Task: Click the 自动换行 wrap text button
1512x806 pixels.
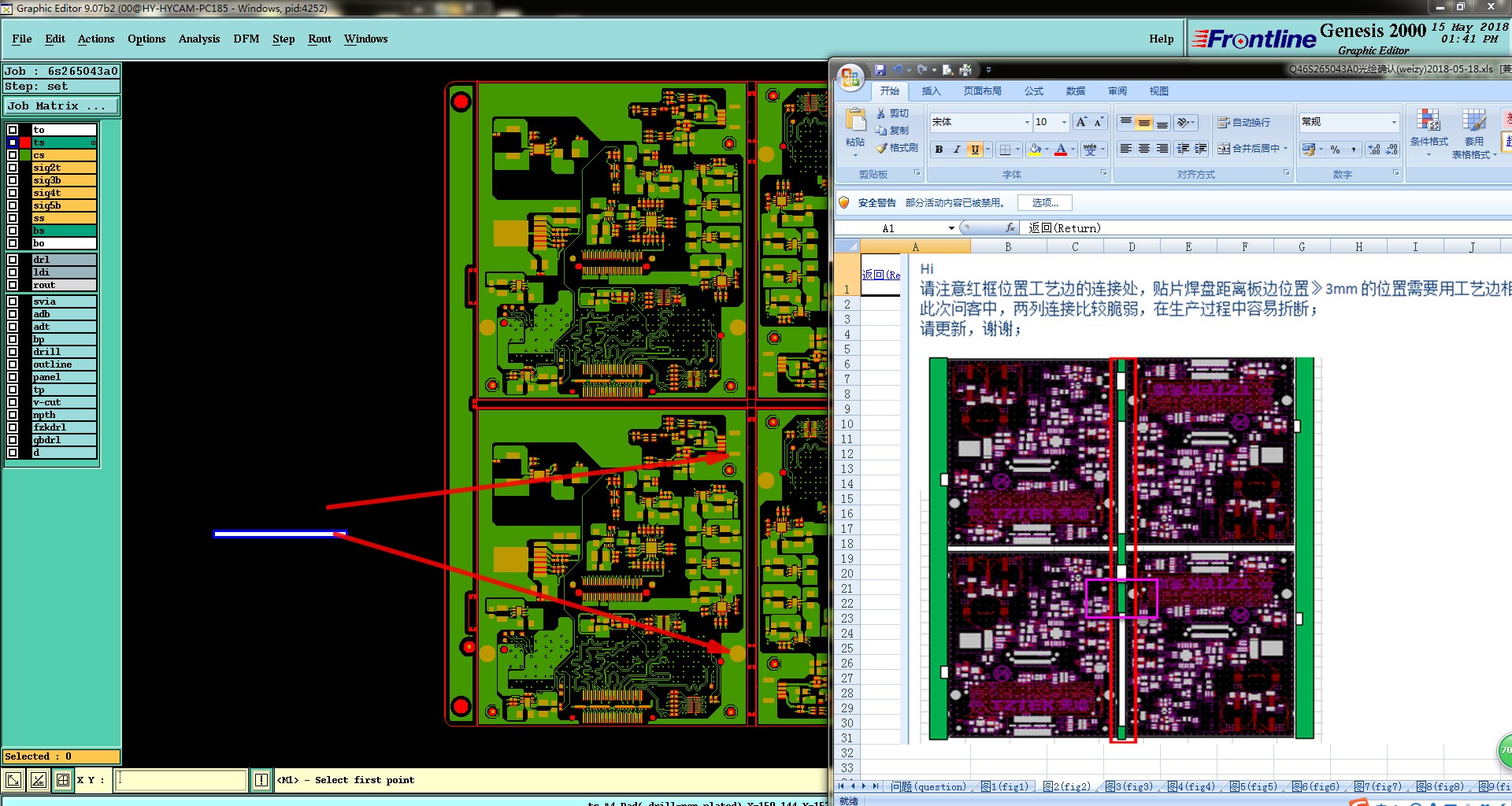Action: coord(1244,122)
